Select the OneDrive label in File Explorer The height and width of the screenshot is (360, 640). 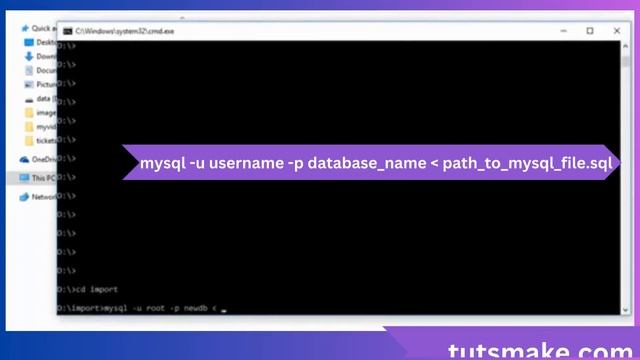[x=44, y=159]
